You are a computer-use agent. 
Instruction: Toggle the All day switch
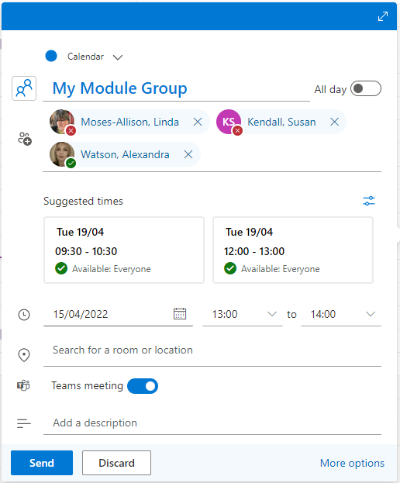click(366, 89)
